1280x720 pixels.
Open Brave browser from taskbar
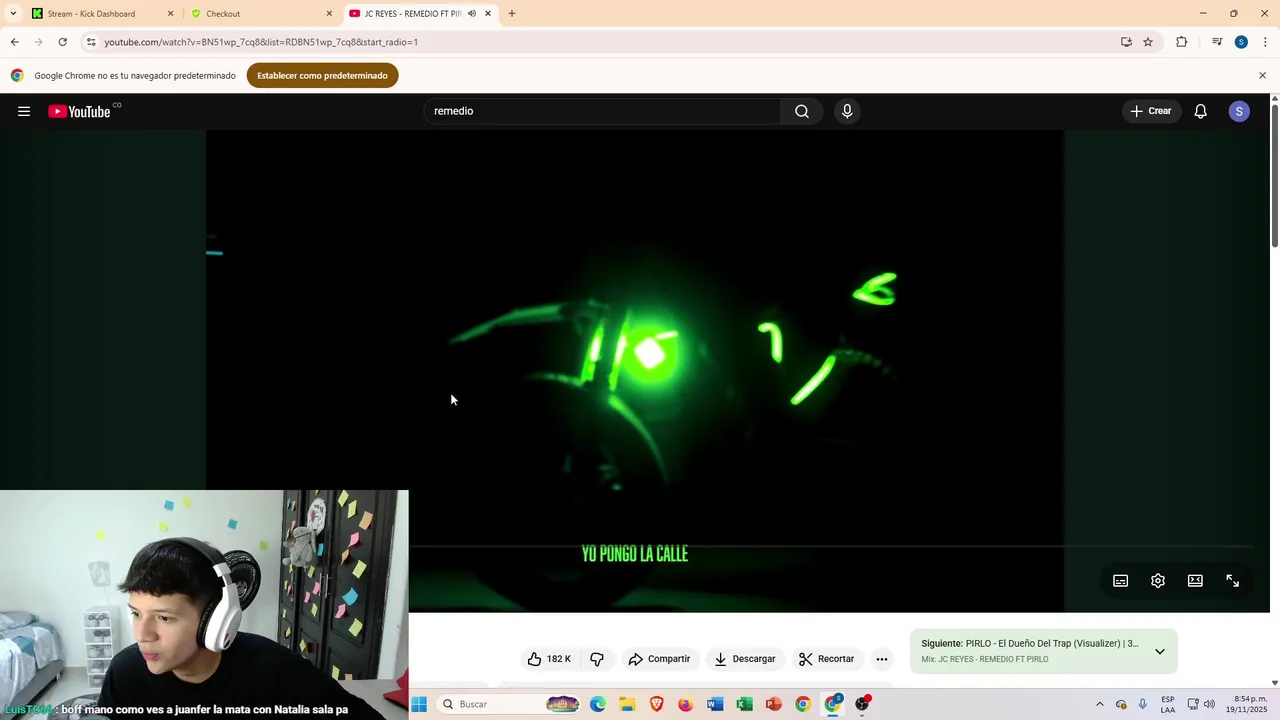pos(656,704)
